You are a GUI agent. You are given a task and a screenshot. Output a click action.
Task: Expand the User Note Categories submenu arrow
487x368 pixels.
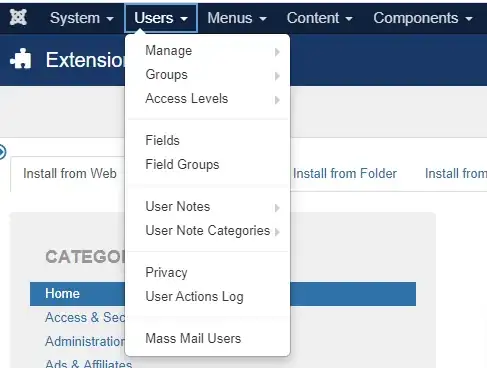coord(277,232)
